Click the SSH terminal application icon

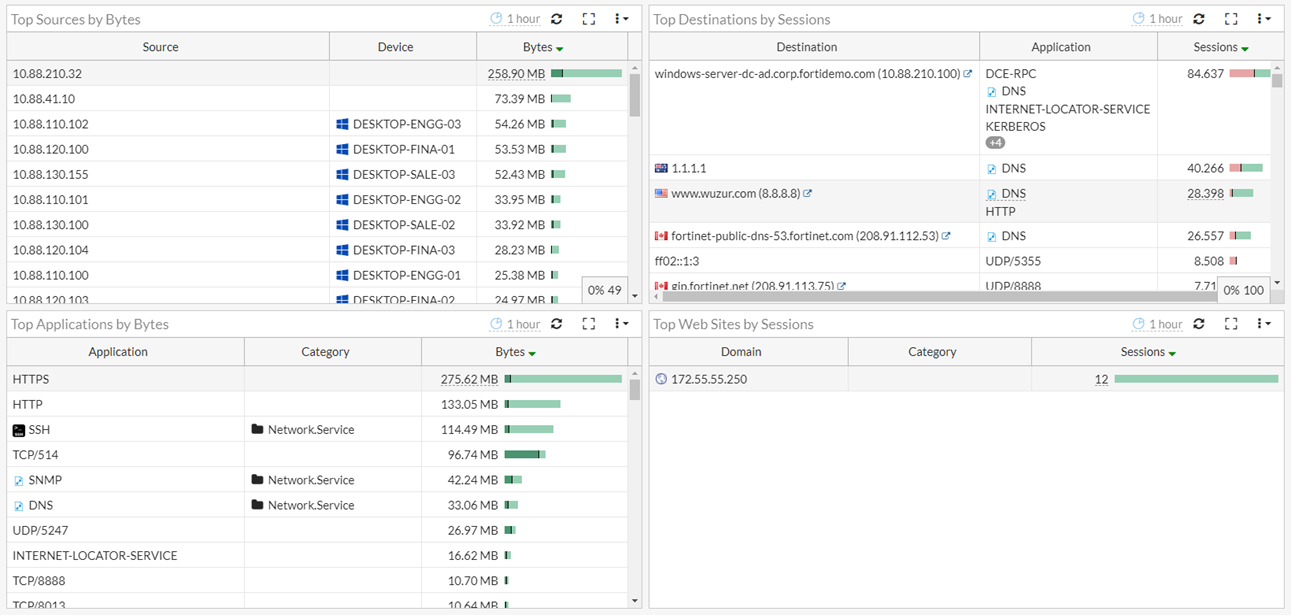[19, 430]
